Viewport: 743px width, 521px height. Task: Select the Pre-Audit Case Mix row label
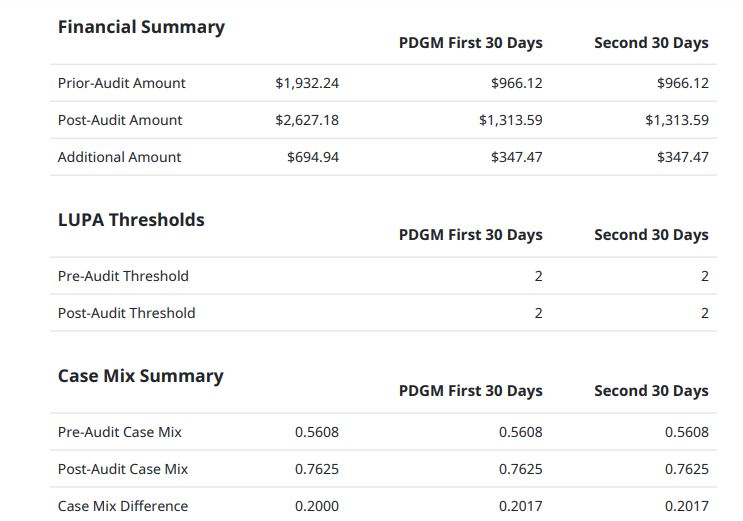pyautogui.click(x=120, y=432)
